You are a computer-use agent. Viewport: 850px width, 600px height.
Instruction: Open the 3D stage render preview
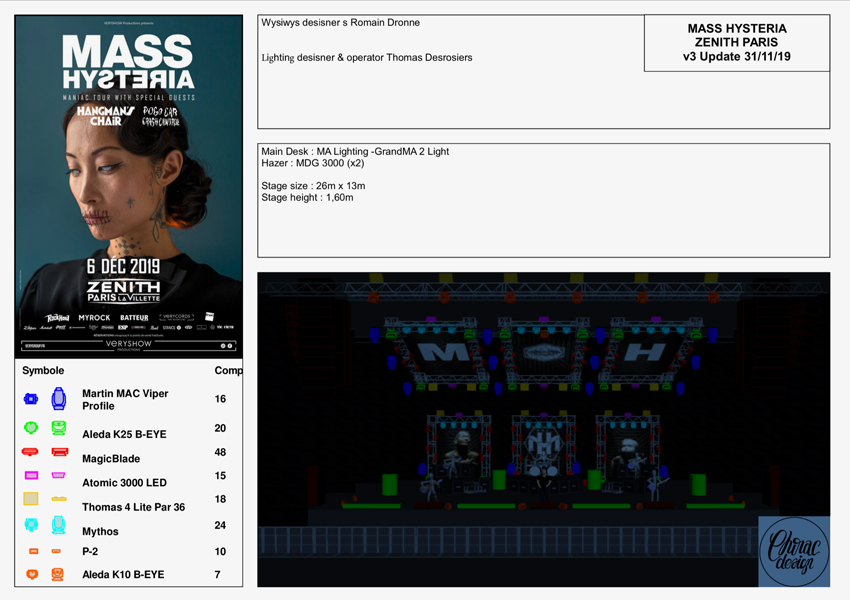tap(544, 429)
